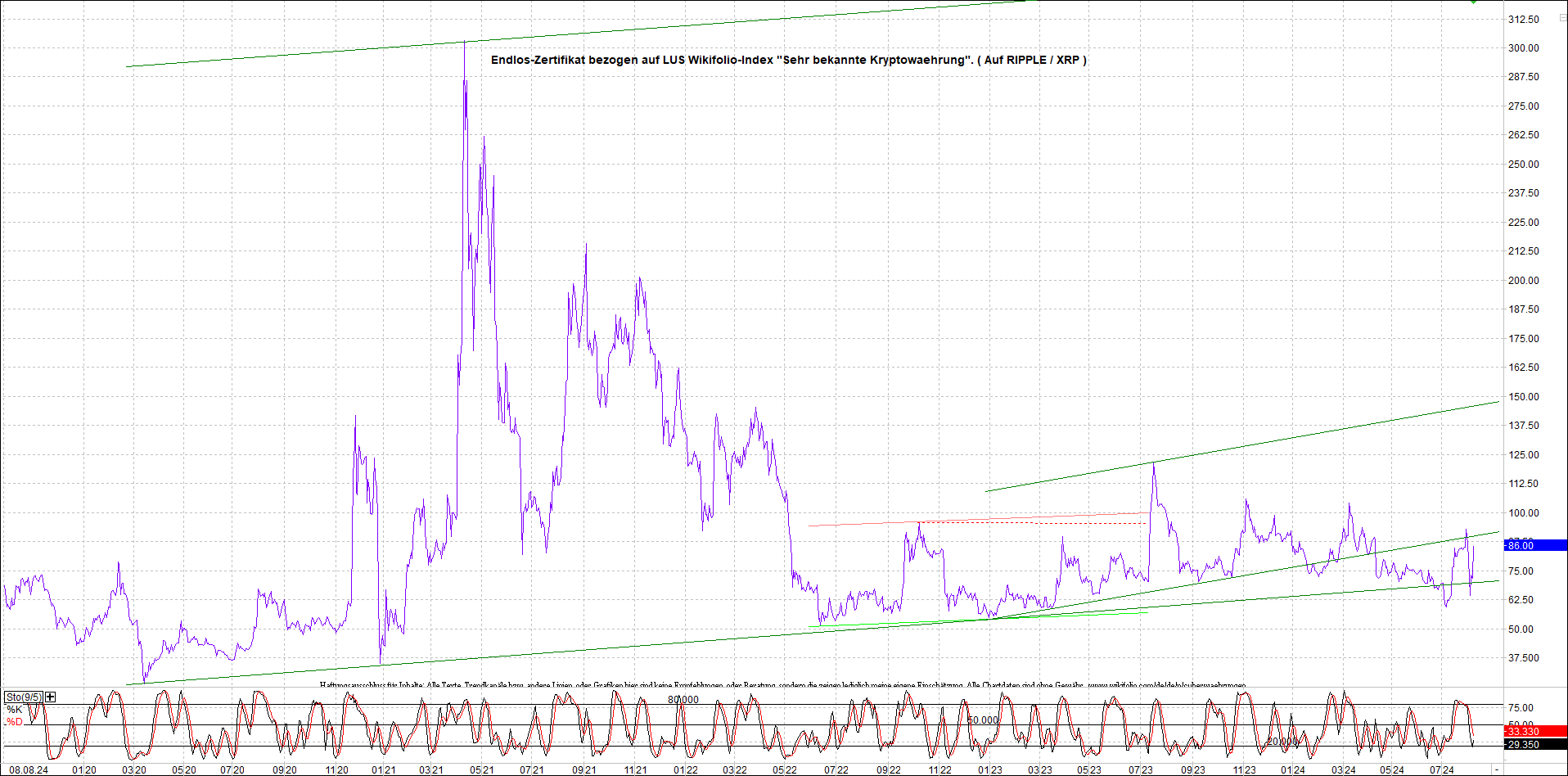Select the red %D legend label
The width and height of the screenshot is (1568, 776).
point(15,722)
